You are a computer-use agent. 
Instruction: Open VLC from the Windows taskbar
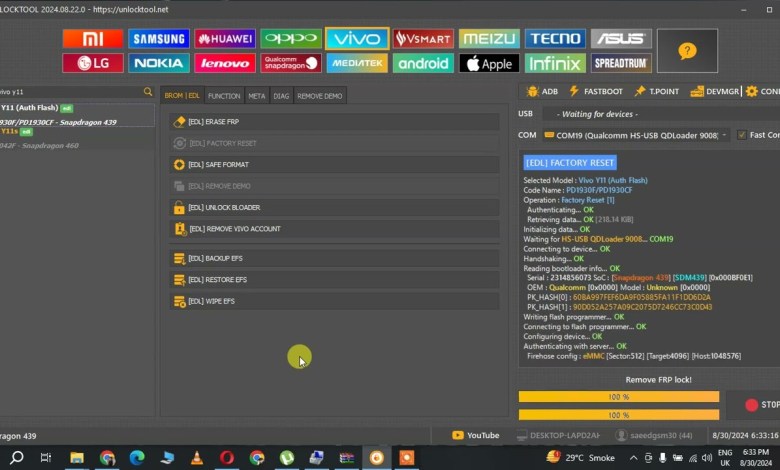[197, 458]
